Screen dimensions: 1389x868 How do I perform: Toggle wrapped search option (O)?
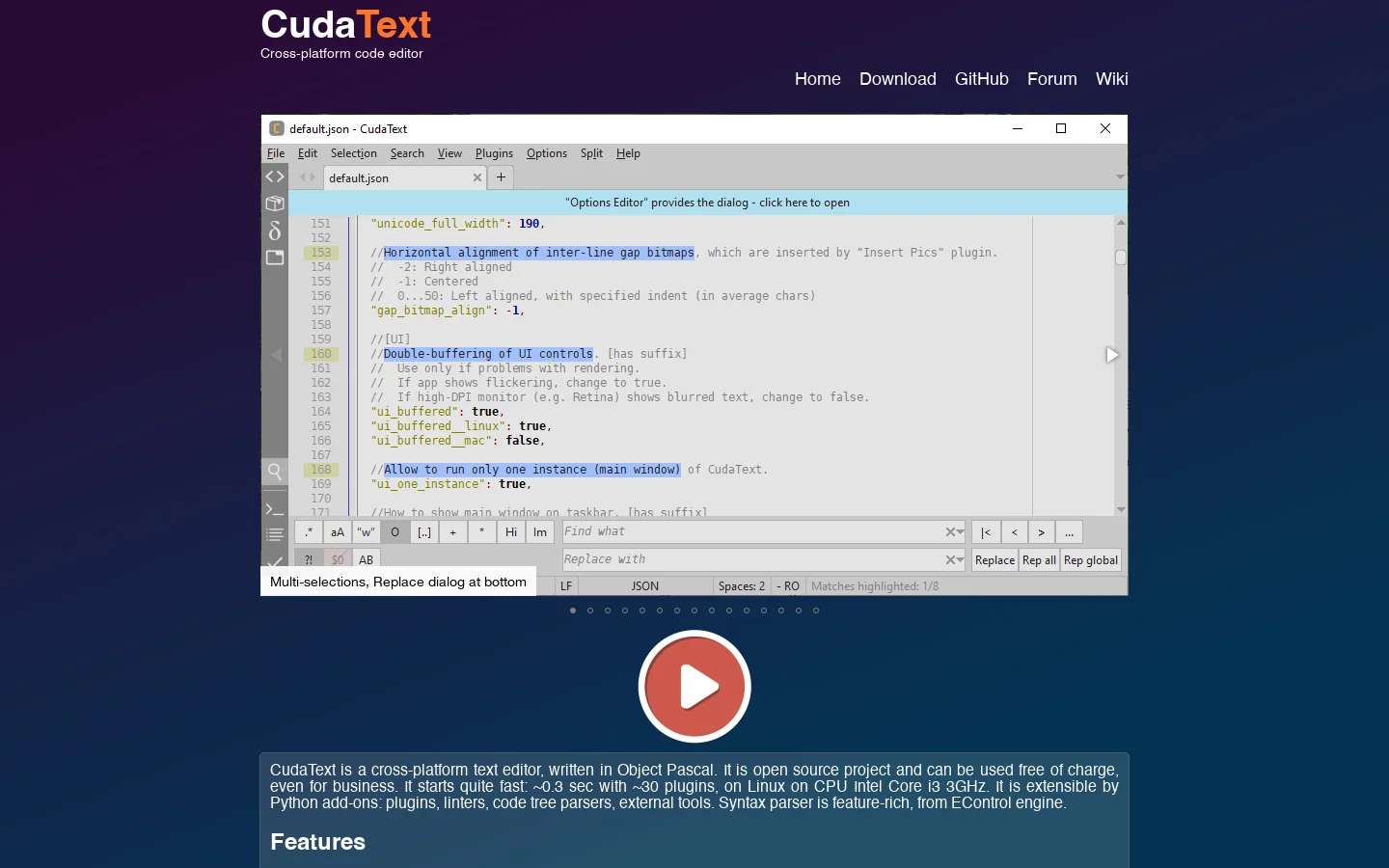pos(395,532)
